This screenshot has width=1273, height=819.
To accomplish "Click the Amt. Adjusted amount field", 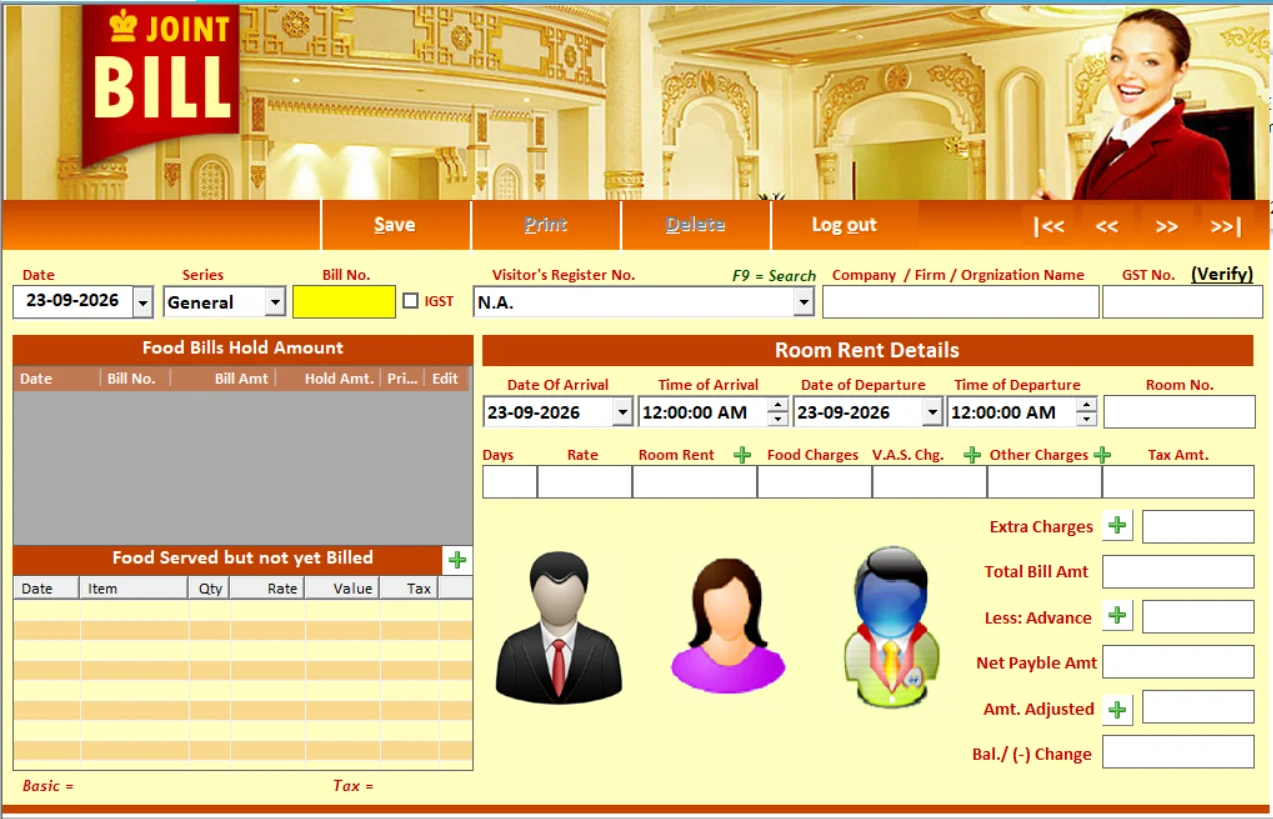I will point(1198,707).
